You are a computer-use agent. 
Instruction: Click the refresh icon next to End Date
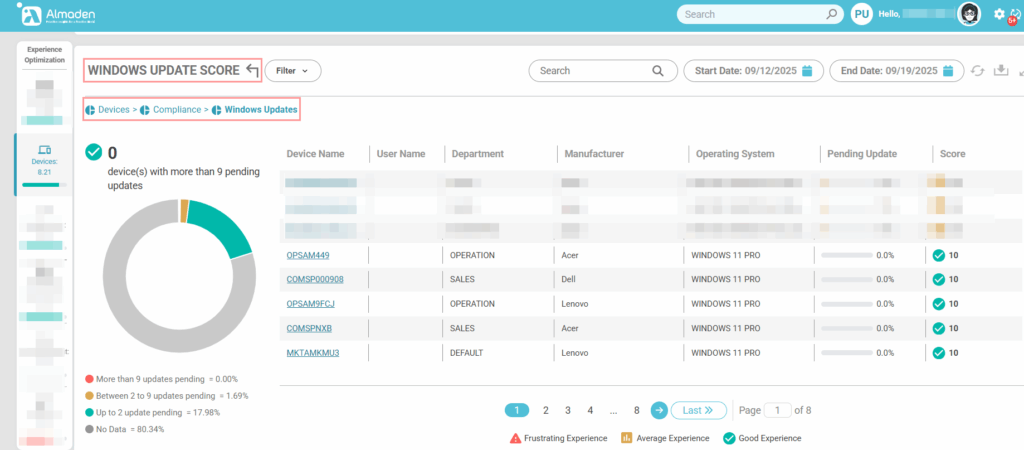(978, 71)
